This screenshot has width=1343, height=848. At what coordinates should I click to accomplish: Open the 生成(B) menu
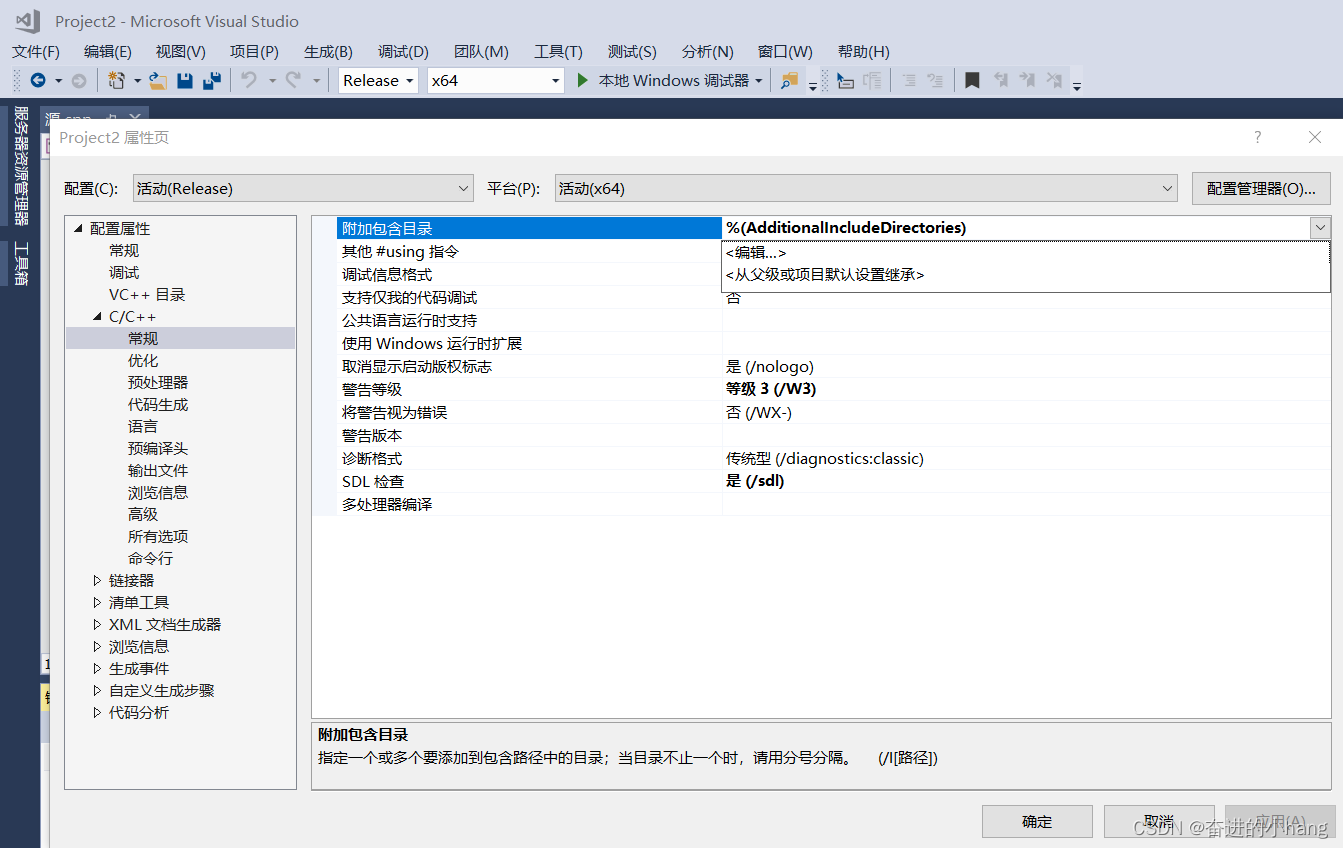[x=328, y=52]
